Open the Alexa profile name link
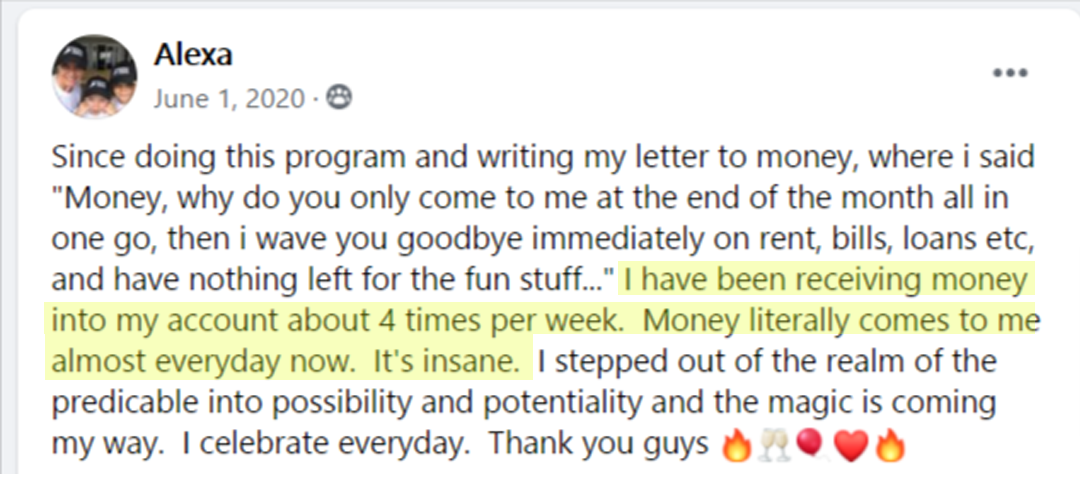 193,56
